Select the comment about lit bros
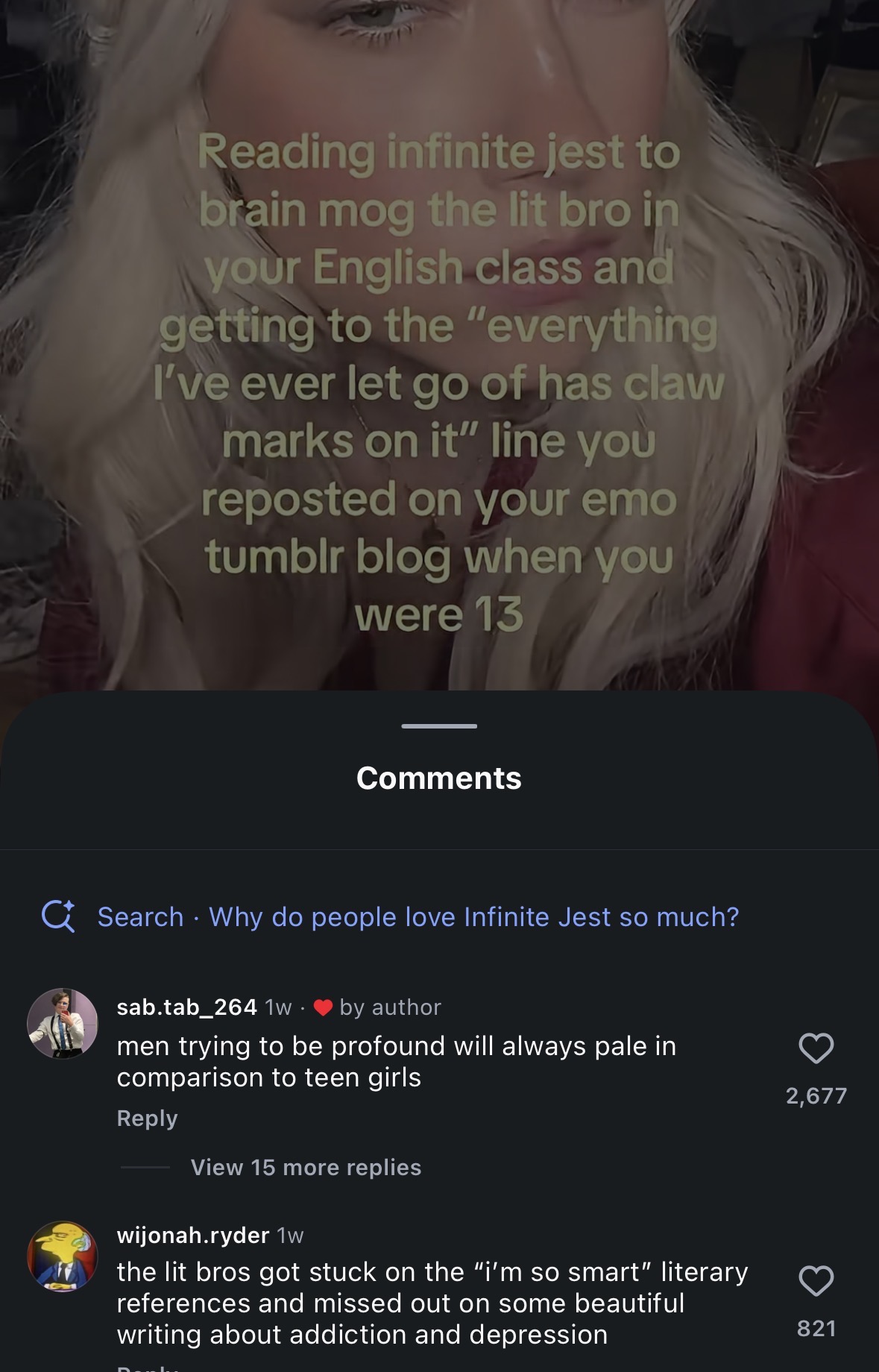 click(432, 1303)
